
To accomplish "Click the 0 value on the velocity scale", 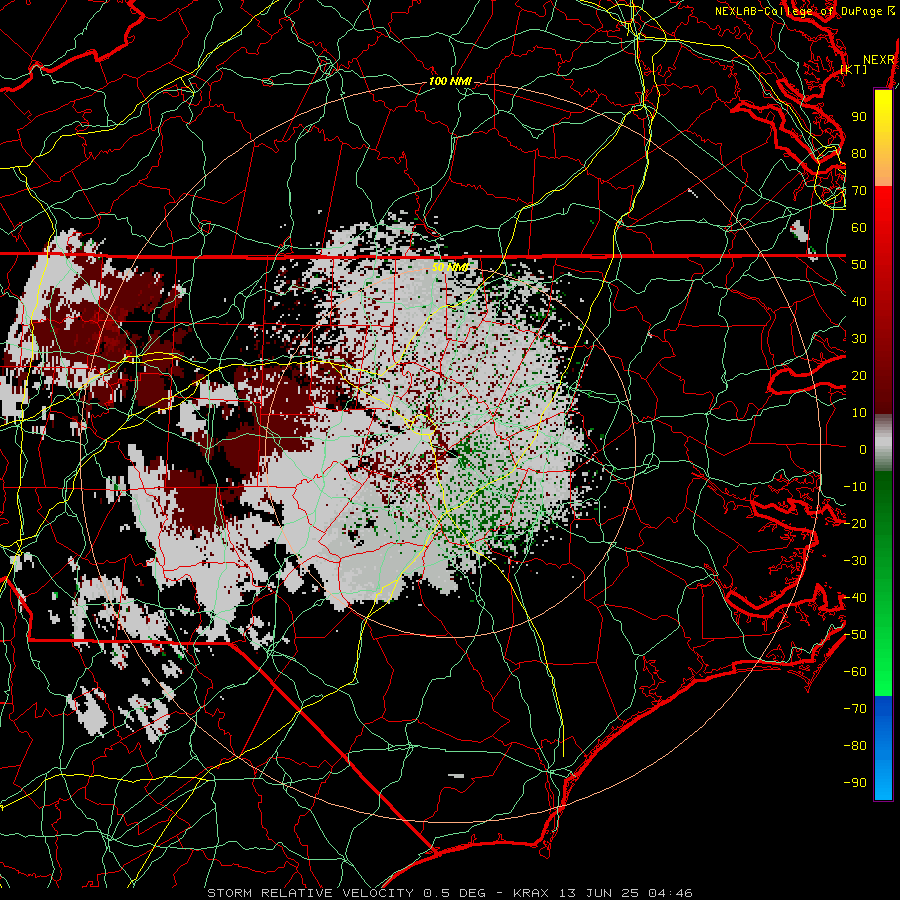I will pos(863,450).
